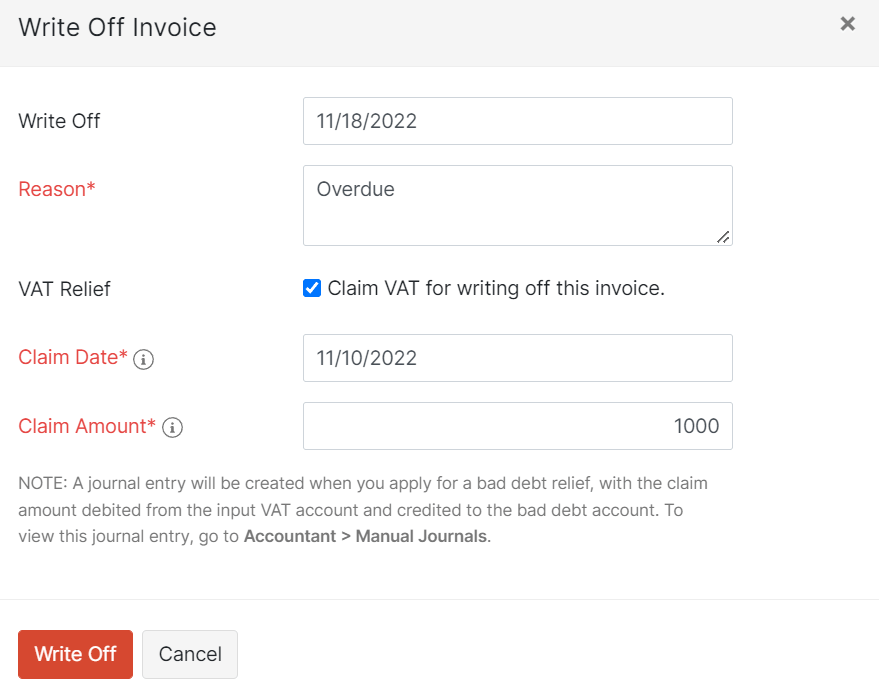Click the Write Off confirmation button
This screenshot has width=879, height=697.
[x=75, y=654]
